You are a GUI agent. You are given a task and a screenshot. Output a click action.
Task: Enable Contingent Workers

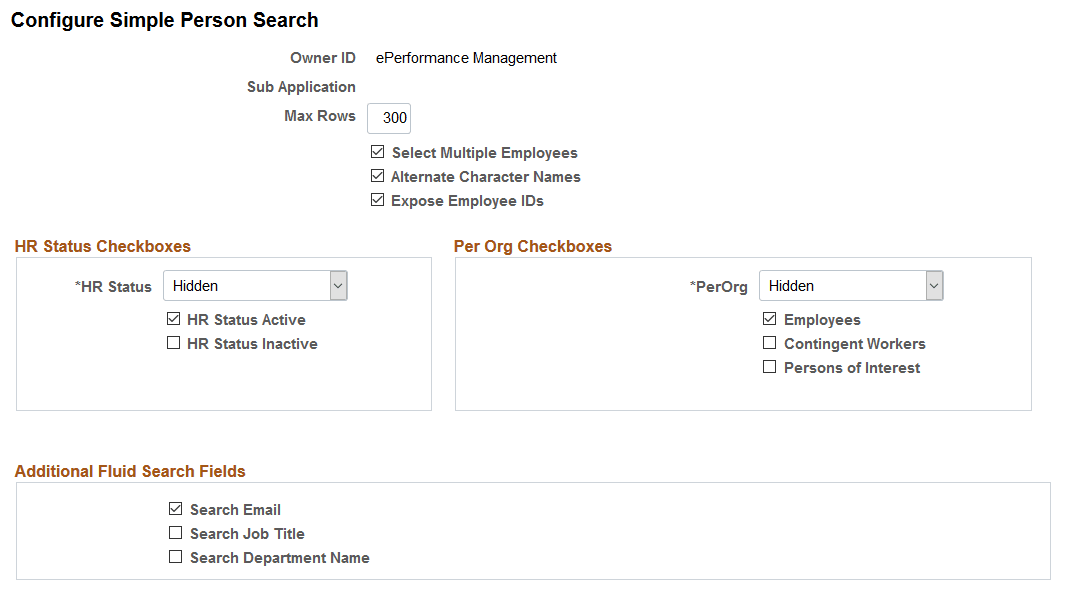pos(770,342)
